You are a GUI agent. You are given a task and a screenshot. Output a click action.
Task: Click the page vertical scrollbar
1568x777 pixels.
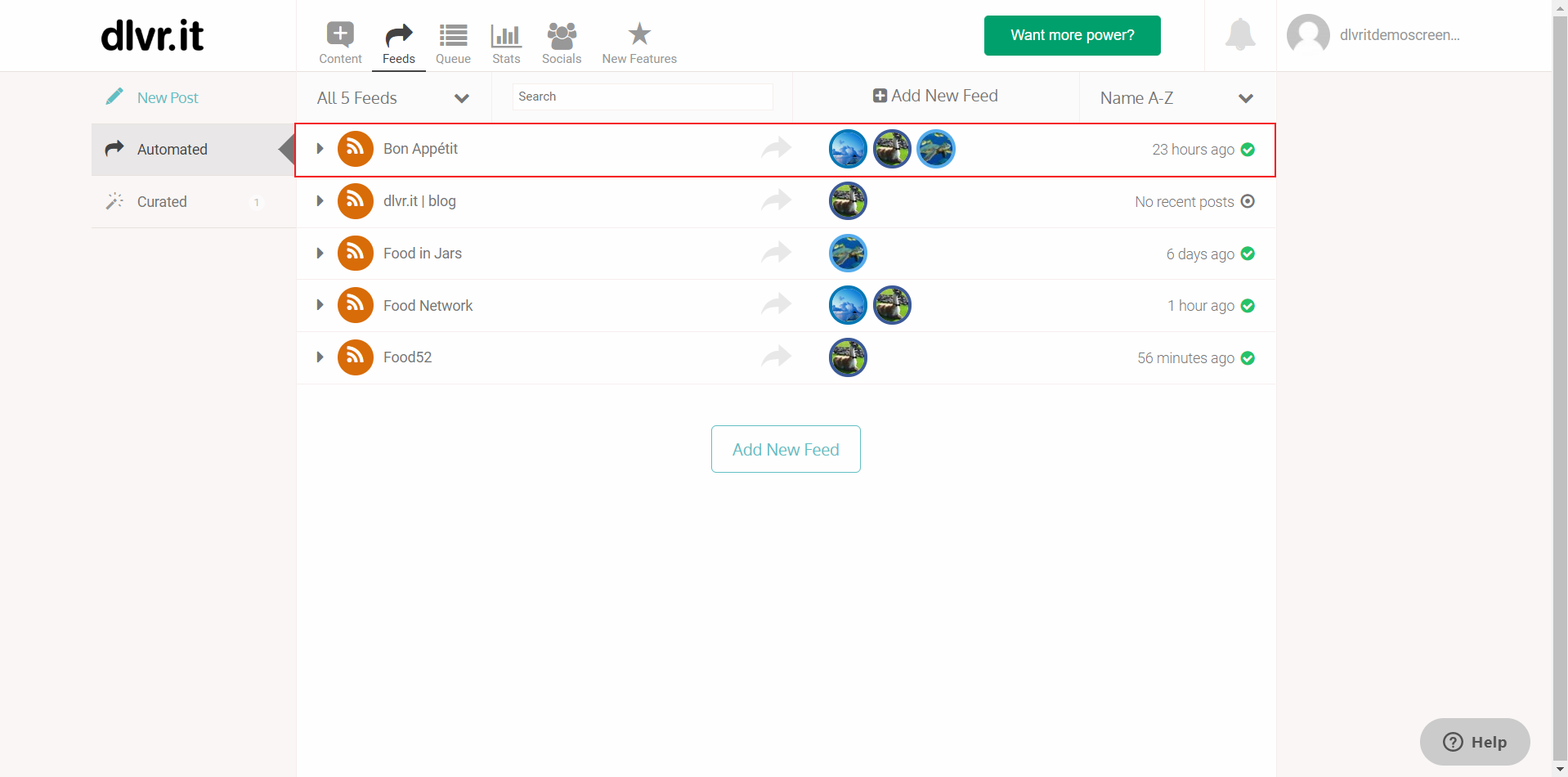coord(1560,388)
